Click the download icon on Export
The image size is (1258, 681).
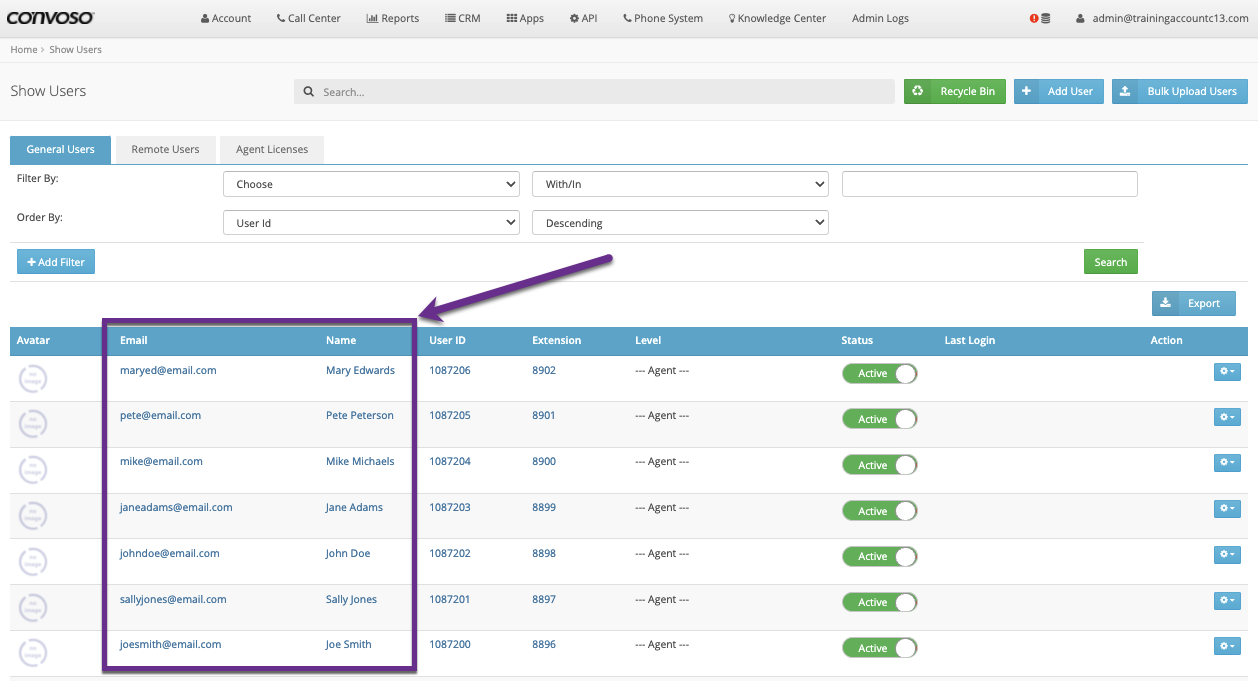click(x=1166, y=303)
